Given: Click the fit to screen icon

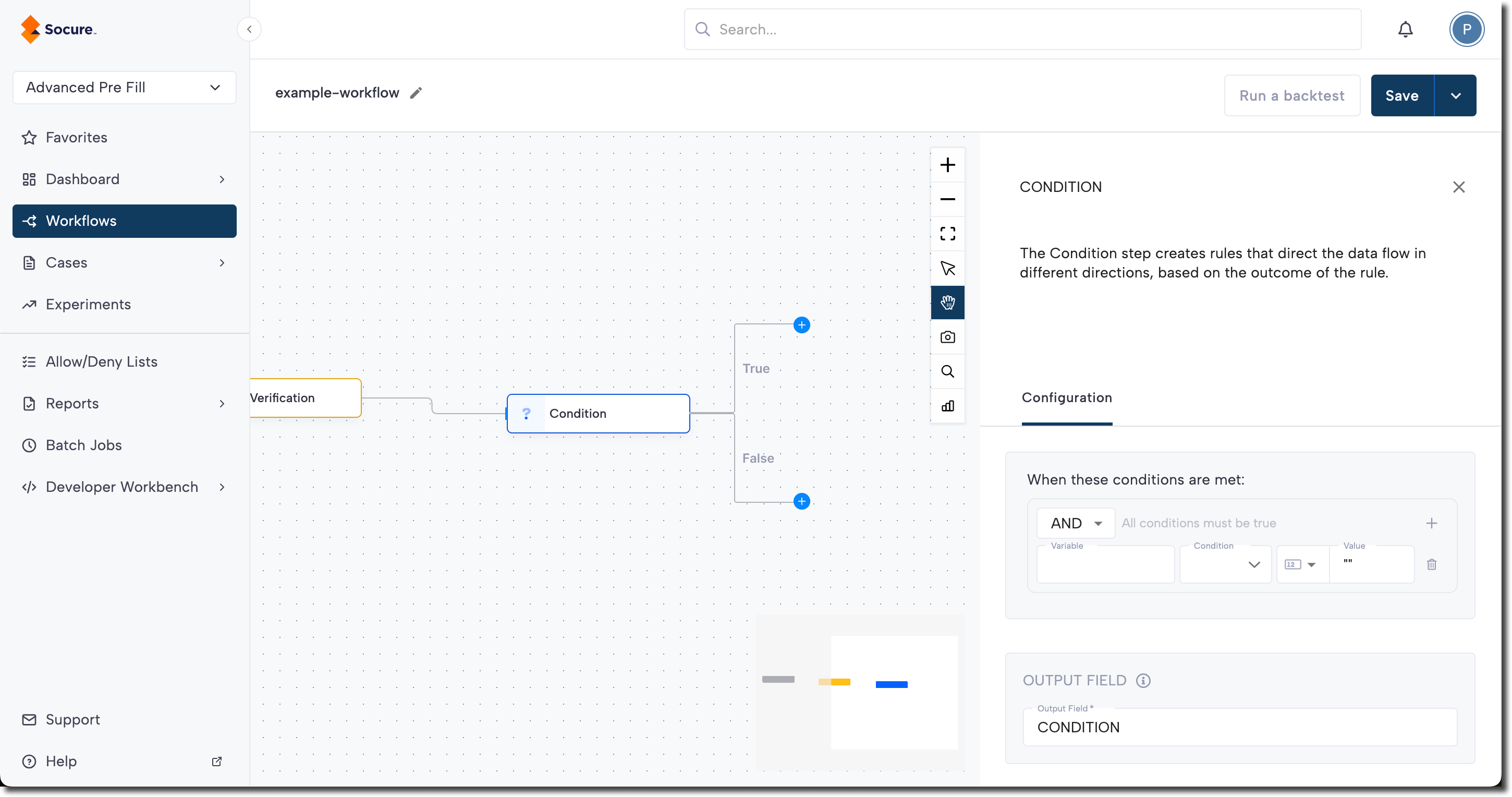Looking at the screenshot, I should tap(947, 234).
